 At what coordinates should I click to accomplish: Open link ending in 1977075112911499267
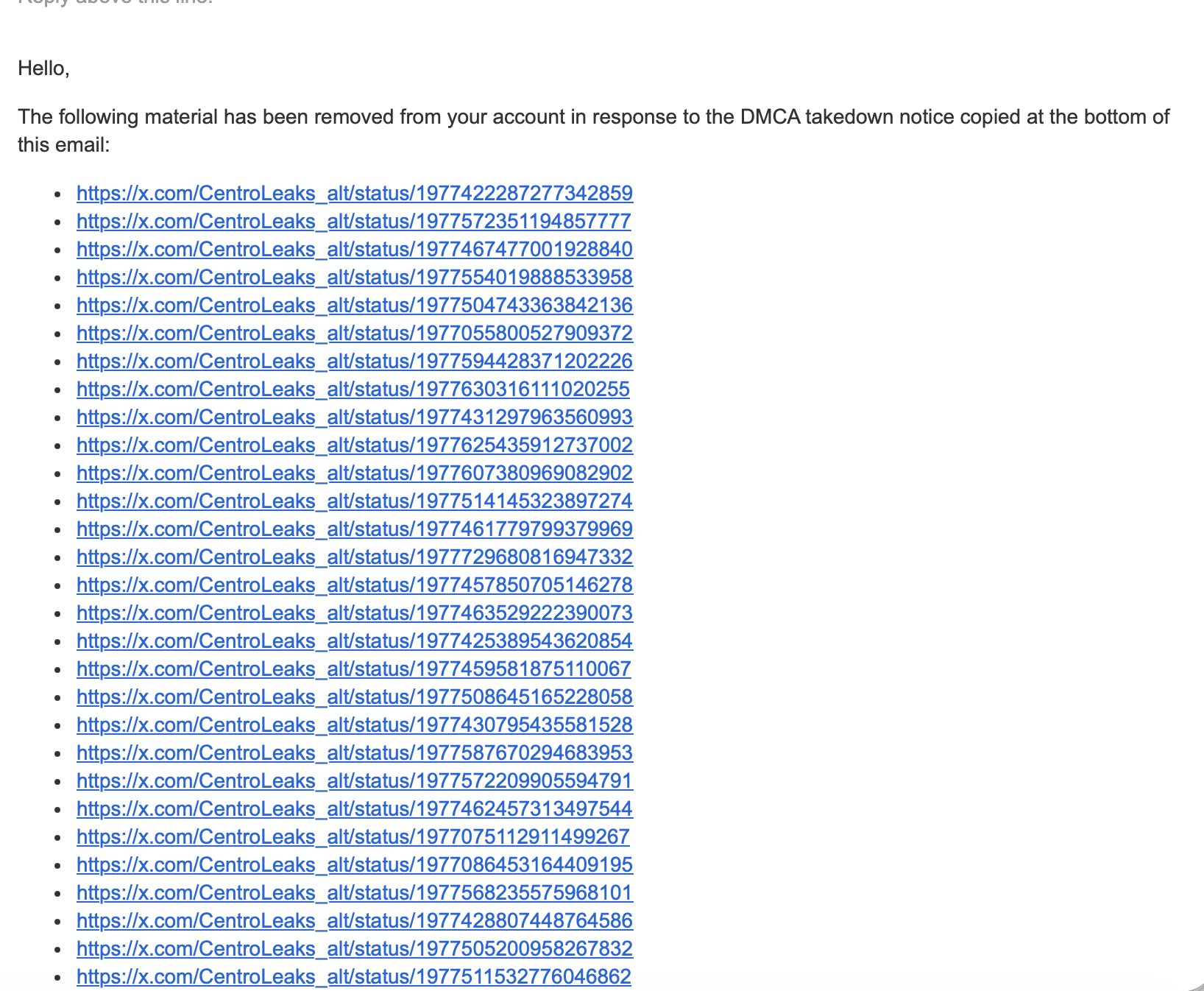(x=353, y=837)
